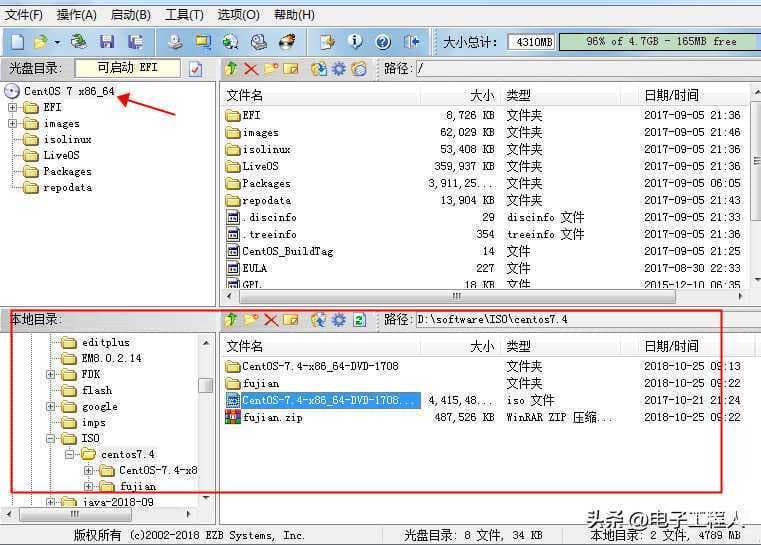Click the blue info 'i' toolbar icon
The height and width of the screenshot is (545, 761).
[355, 42]
